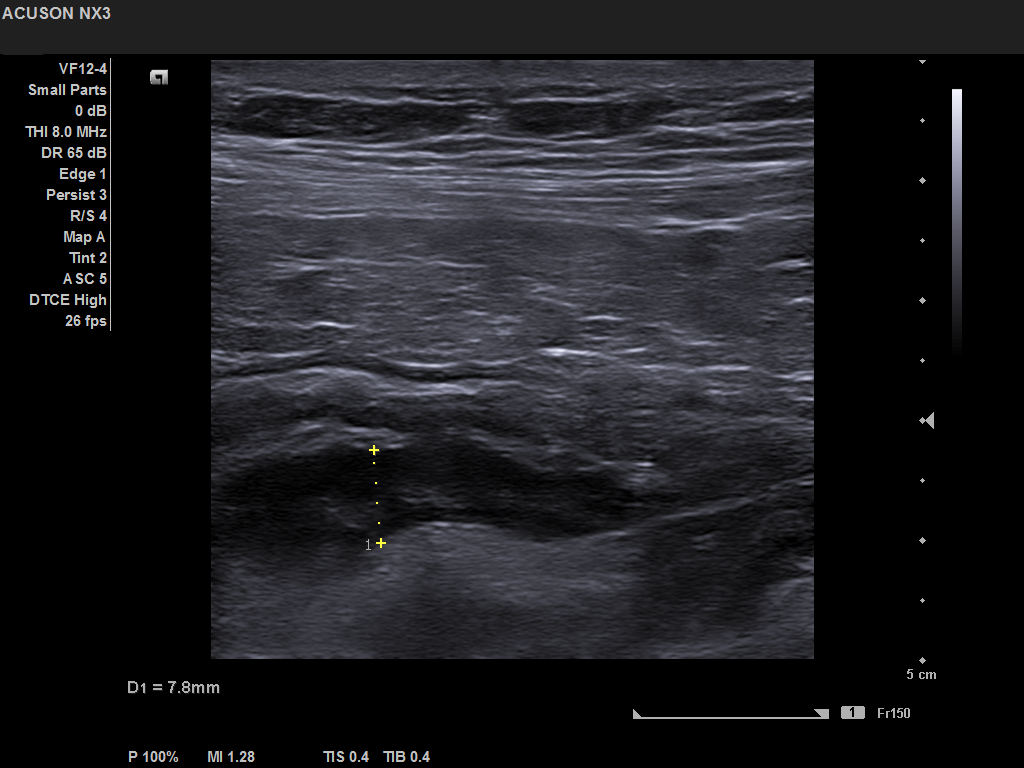The height and width of the screenshot is (768, 1024).
Task: Open the Small Parts exam preset
Action: coord(67,90)
